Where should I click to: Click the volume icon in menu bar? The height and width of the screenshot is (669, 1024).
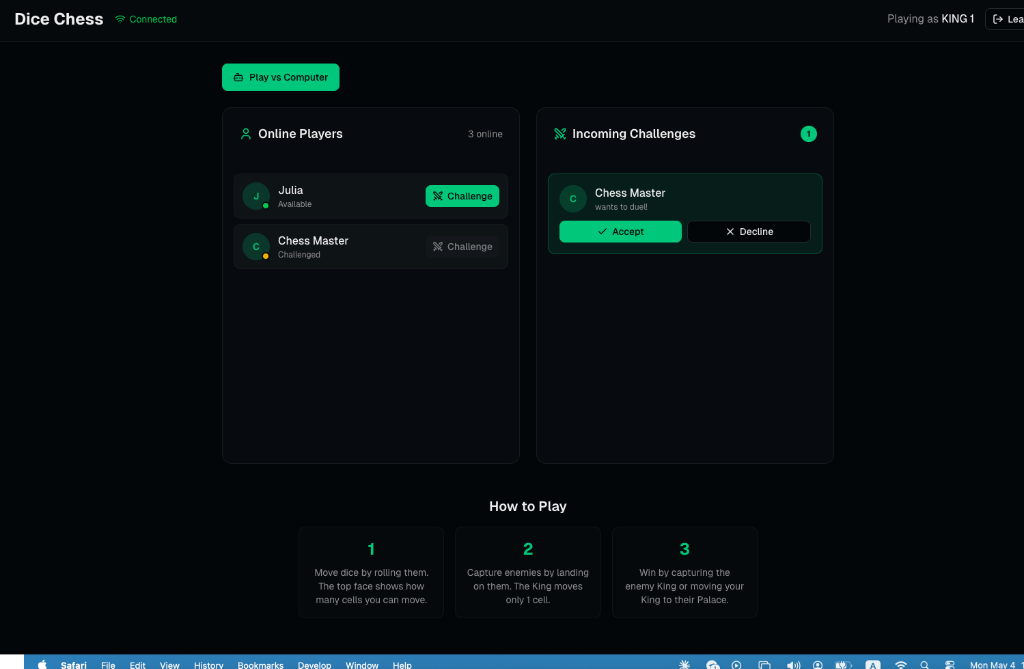coord(793,665)
